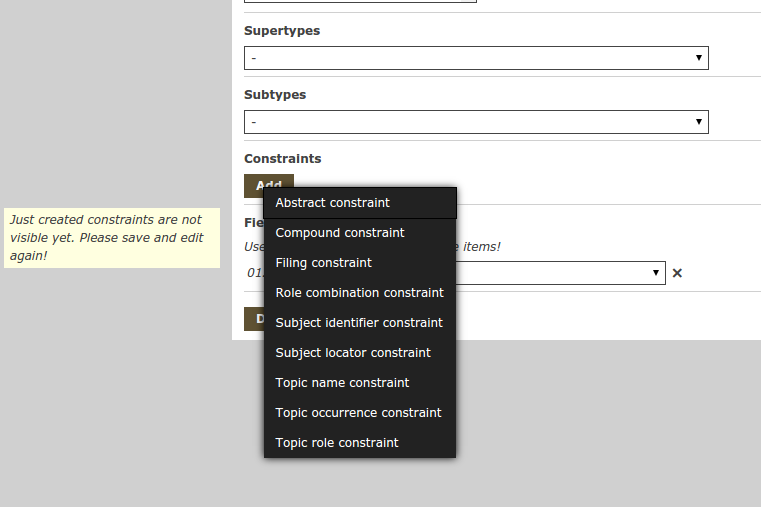Click the partially hidden button below the field row
761x507 pixels.
click(x=253, y=319)
